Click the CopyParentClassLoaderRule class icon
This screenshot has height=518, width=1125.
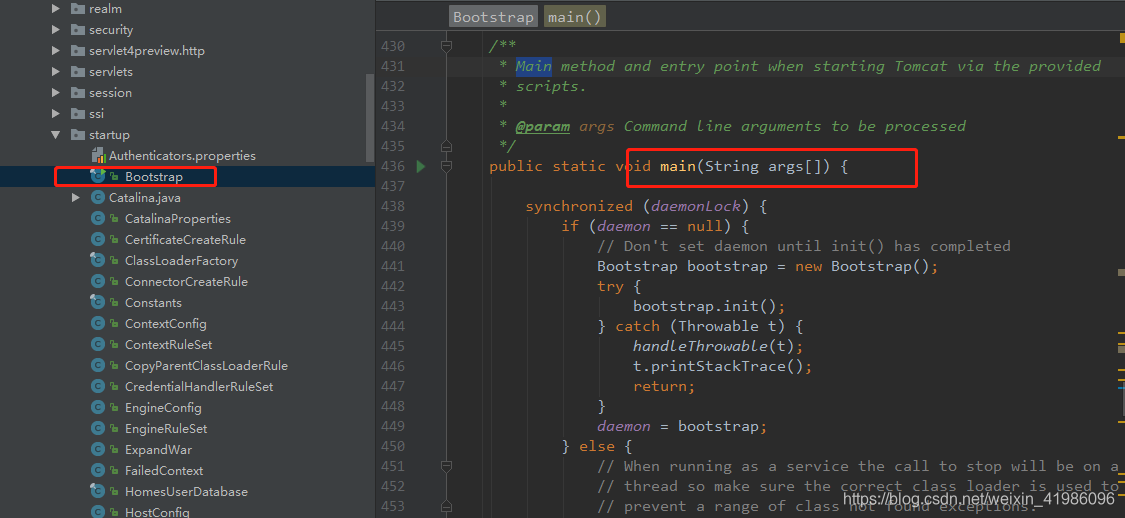[98, 366]
